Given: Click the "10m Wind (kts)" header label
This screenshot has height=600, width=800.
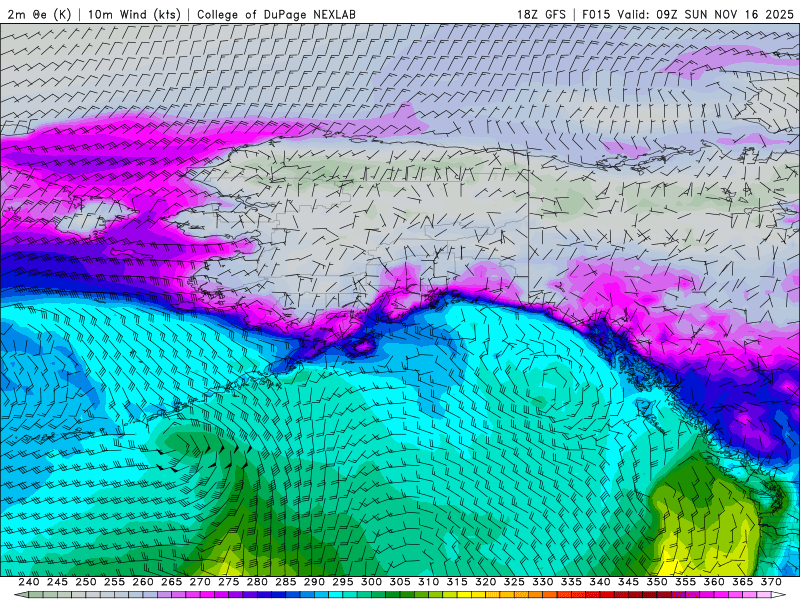Looking at the screenshot, I should pyautogui.click(x=134, y=14).
